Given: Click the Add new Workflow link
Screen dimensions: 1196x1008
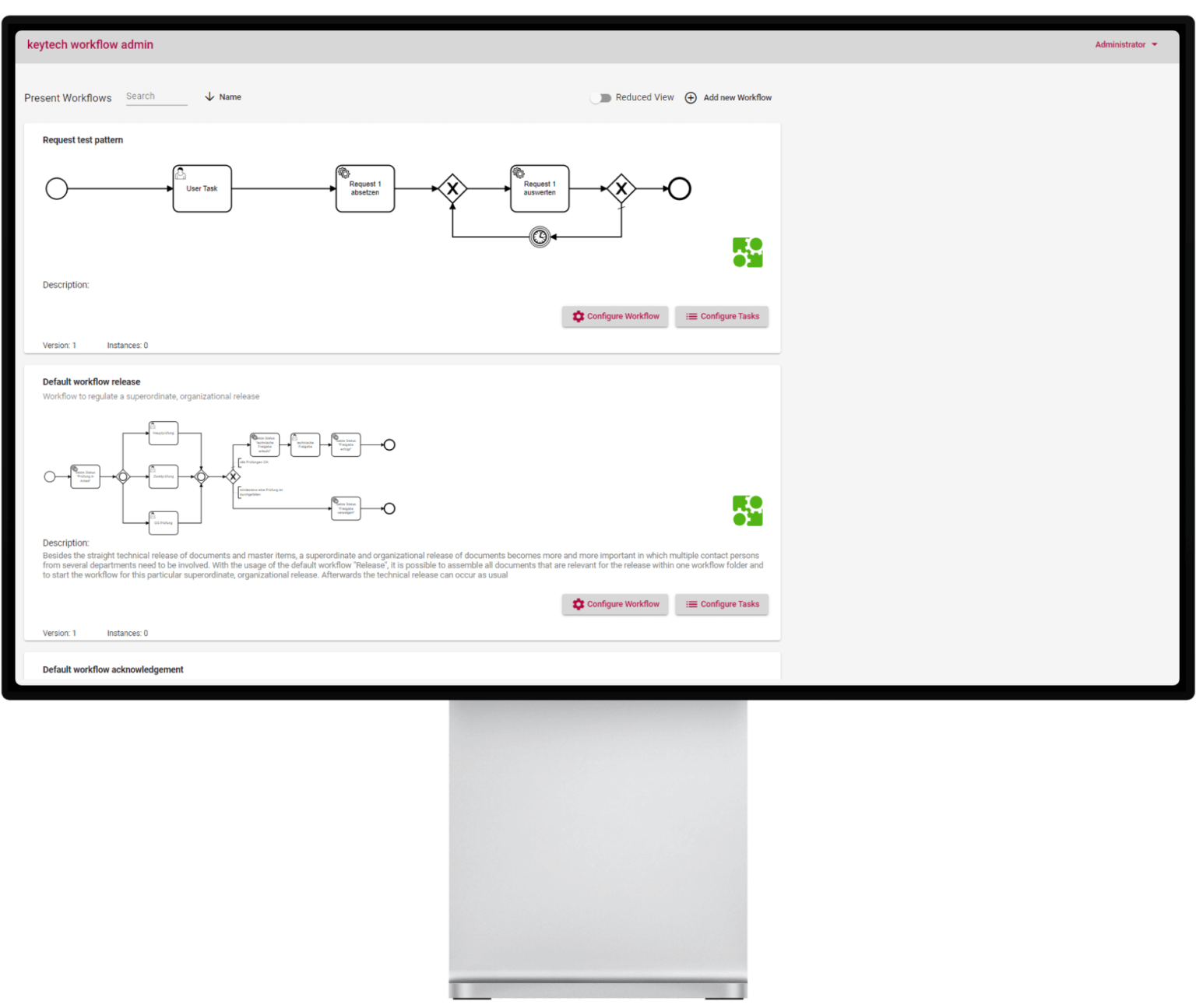Looking at the screenshot, I should click(x=737, y=97).
